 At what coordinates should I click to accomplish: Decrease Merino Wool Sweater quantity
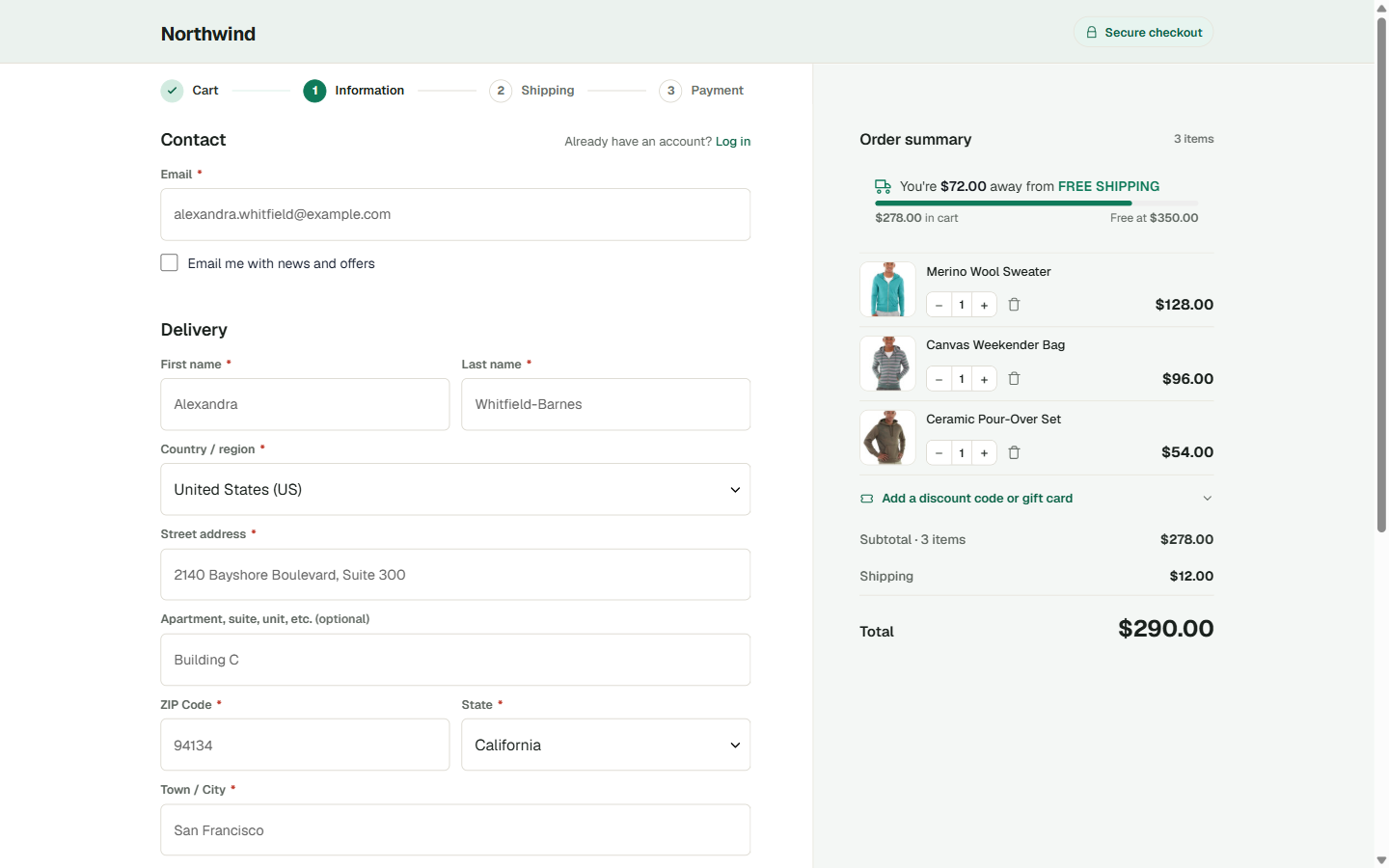point(939,305)
